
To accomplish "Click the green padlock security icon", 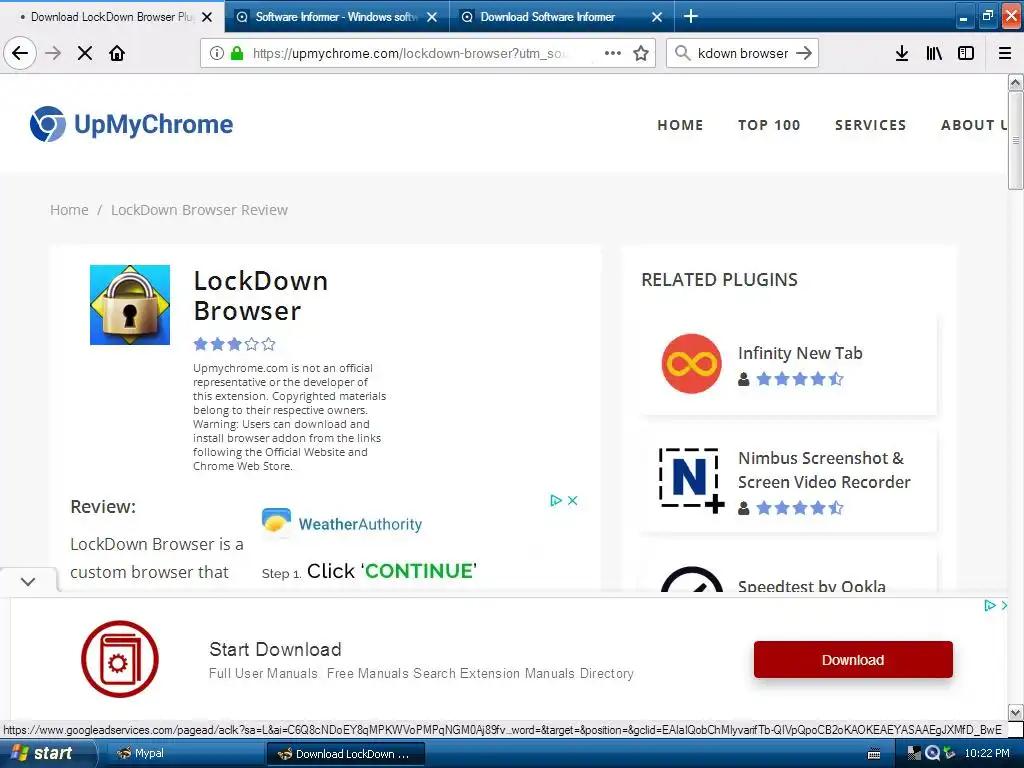I will tap(237, 53).
